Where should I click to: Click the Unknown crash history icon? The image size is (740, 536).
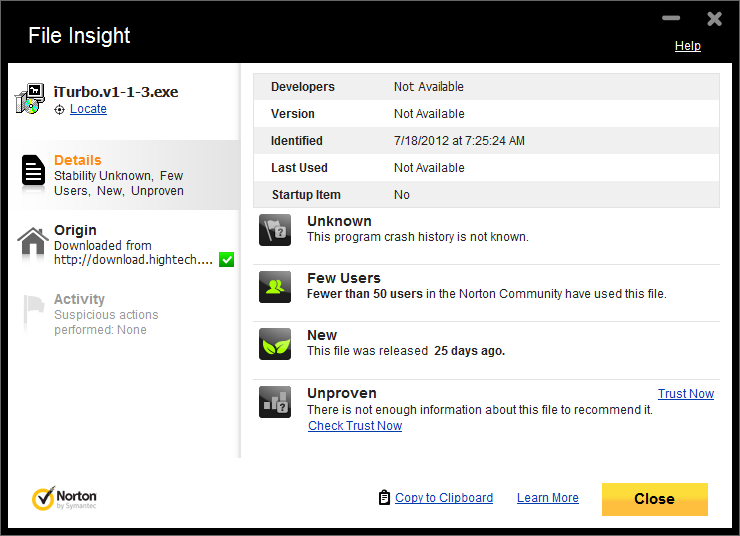[274, 230]
